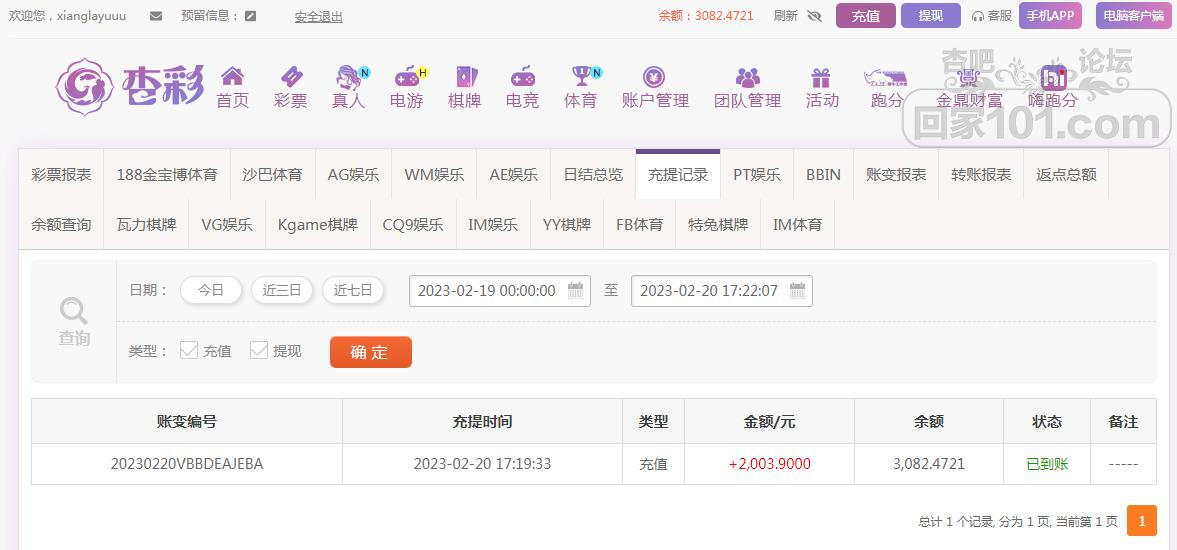Open 账户管理 account management icon
Viewport: 1177px width, 550px height.
655,76
